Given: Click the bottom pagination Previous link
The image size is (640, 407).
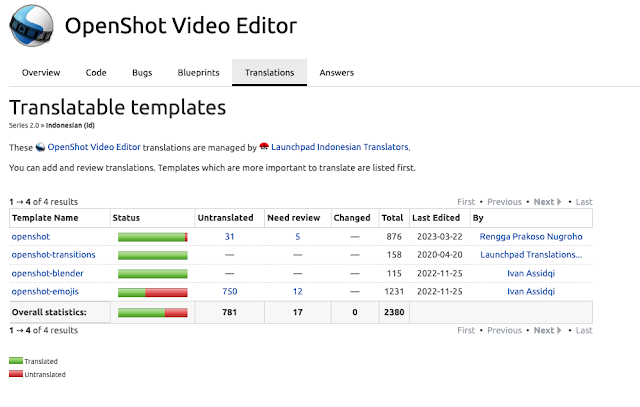Looking at the screenshot, I should tap(504, 330).
